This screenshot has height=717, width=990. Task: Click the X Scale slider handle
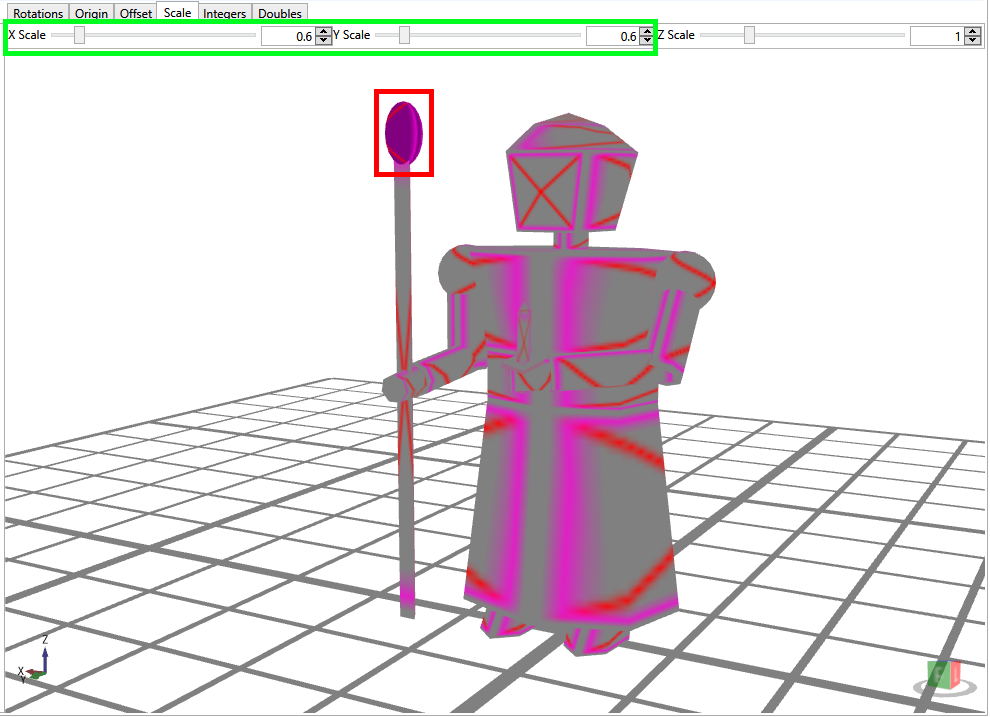[79, 36]
